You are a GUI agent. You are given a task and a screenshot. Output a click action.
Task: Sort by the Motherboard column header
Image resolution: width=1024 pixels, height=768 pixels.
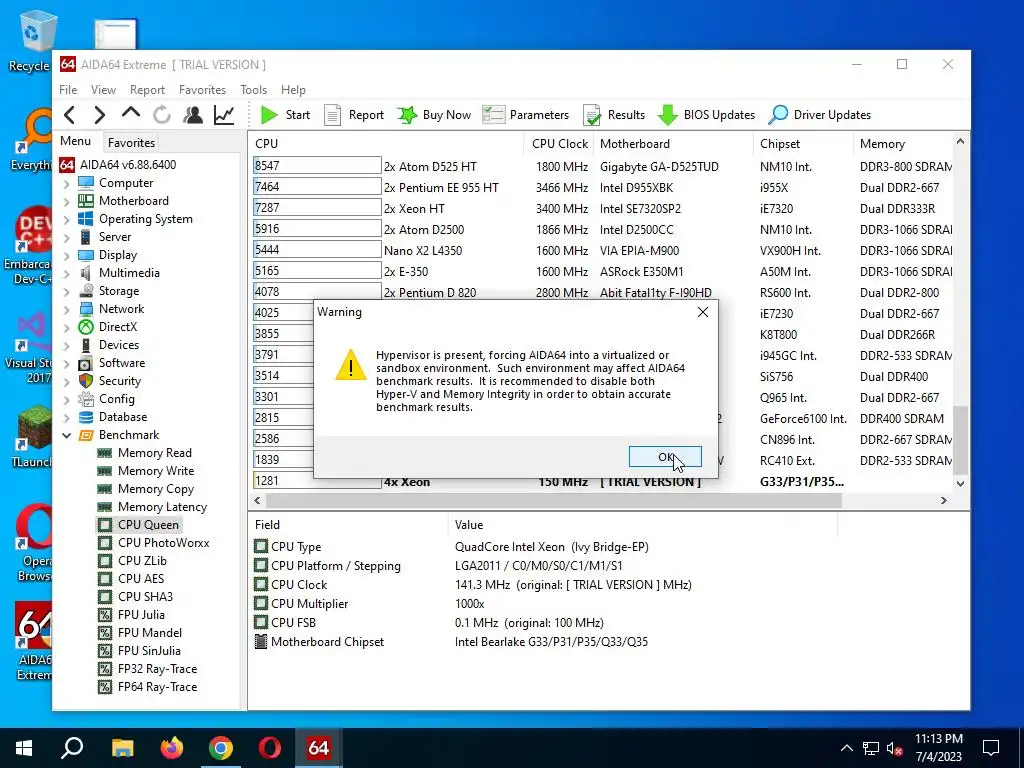(672, 144)
